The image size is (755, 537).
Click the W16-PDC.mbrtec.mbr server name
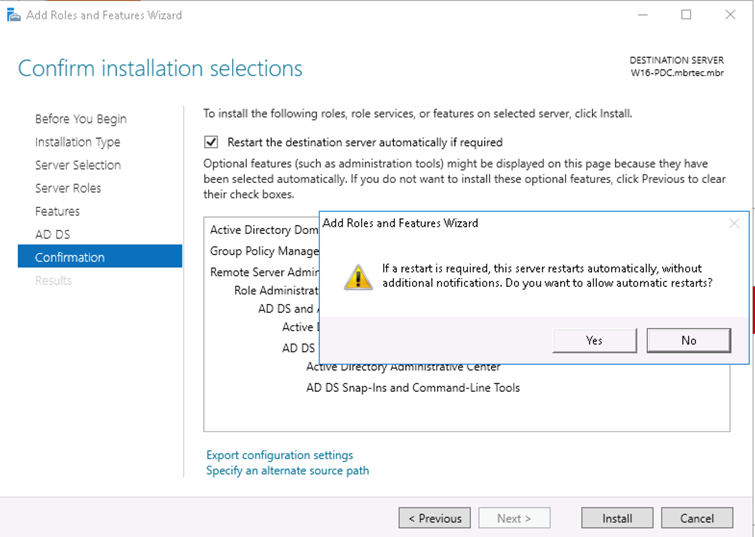(x=677, y=73)
